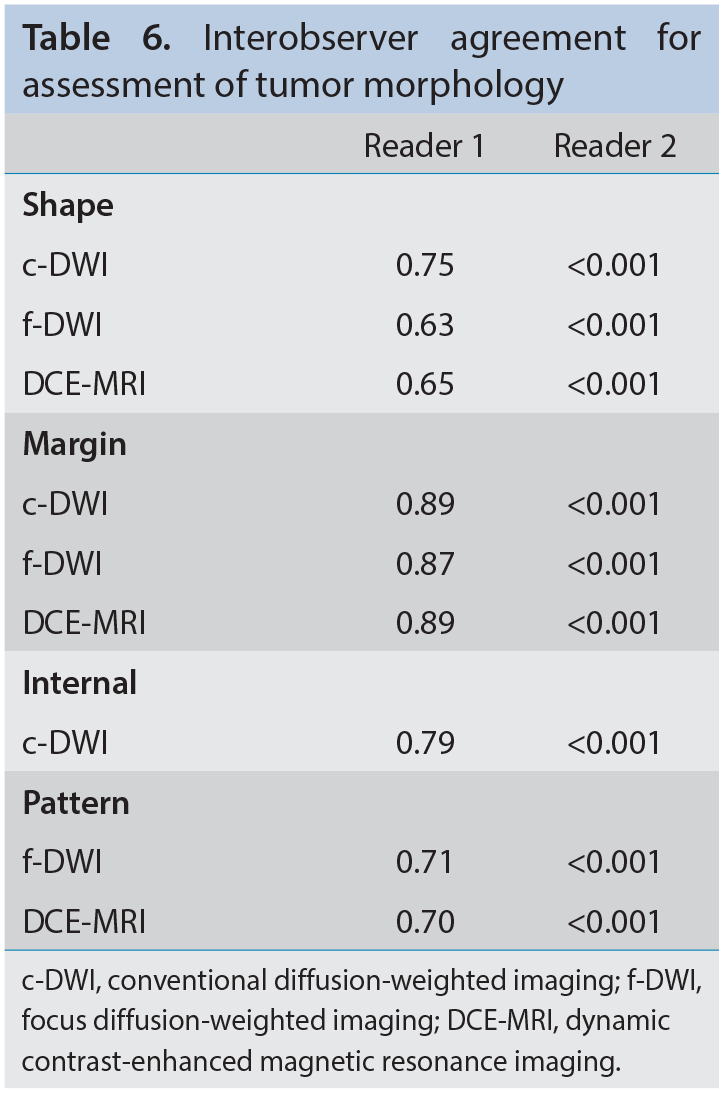Select the 0.79 value under Internal c-DWI
Image resolution: width=724 pixels, height=1094 pixels.
point(425,743)
